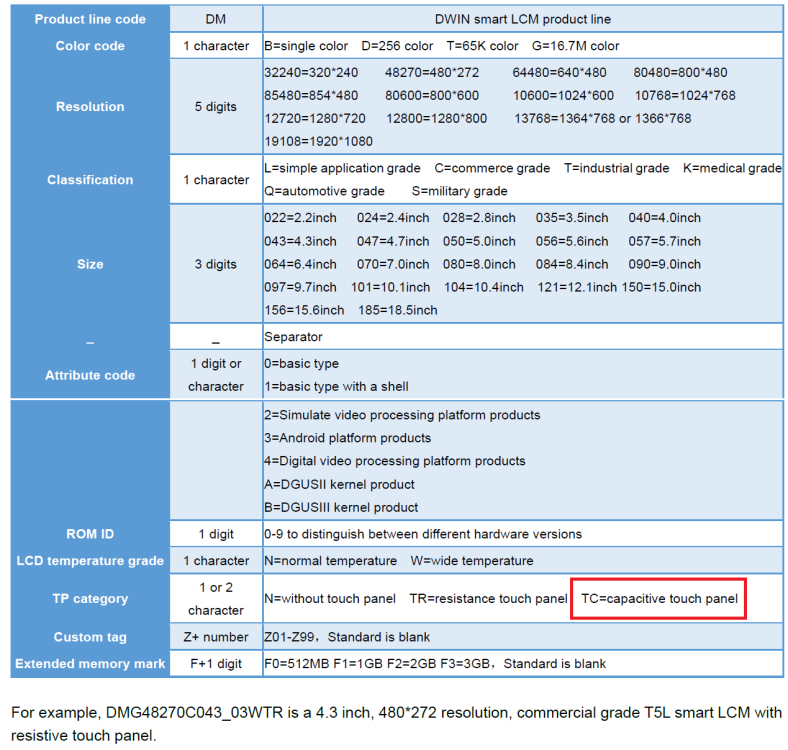The width and height of the screenshot is (788, 750).
Task: Select '12800=1280*800' resolution entry
Action: point(436,119)
